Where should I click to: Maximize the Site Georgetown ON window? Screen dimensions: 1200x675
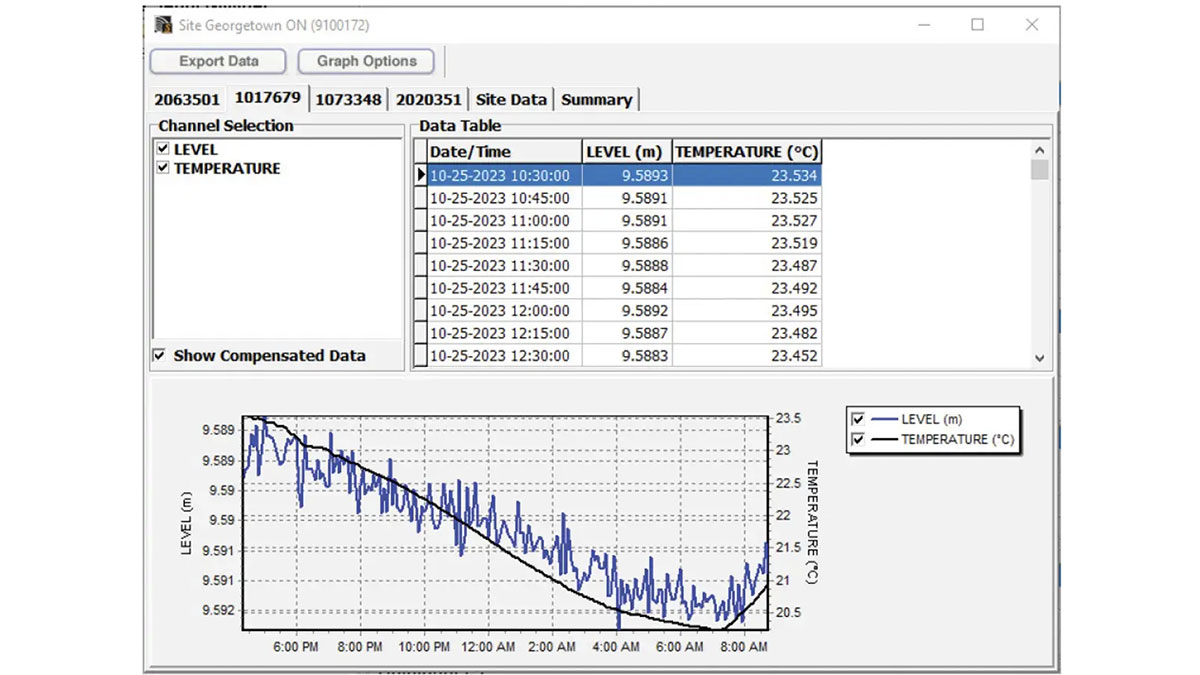978,25
